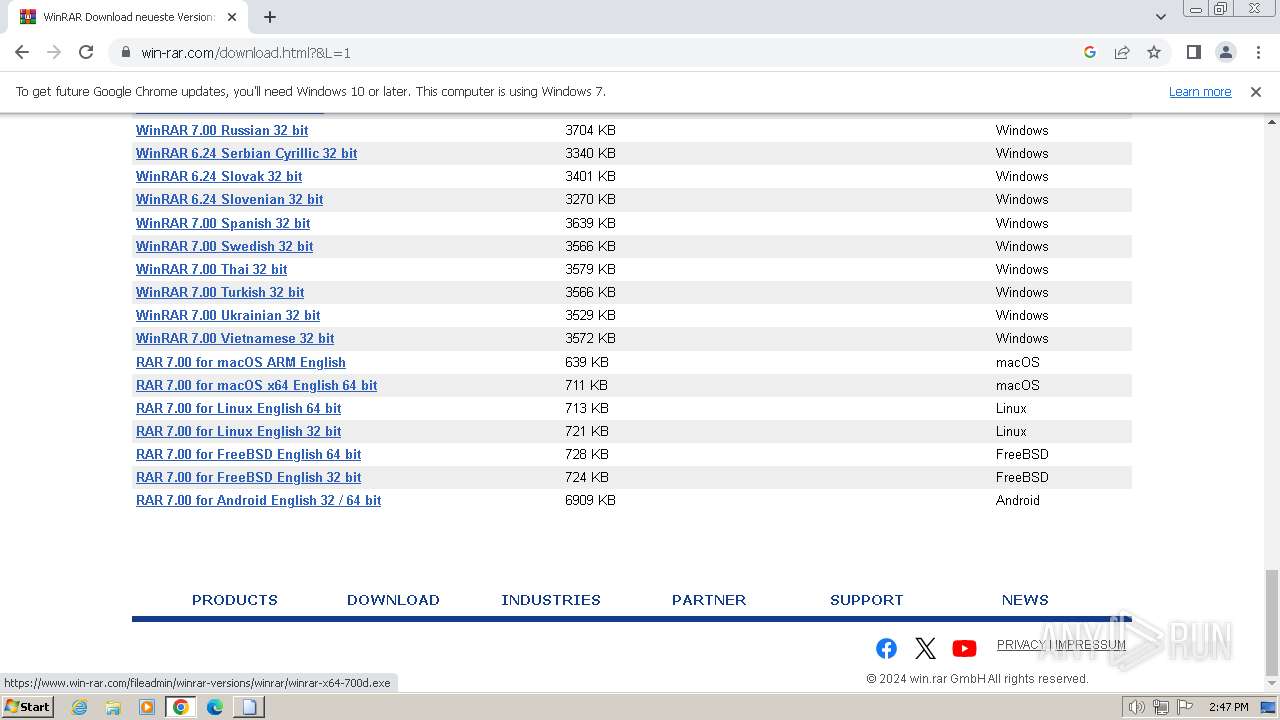
Task: Download RAR 7.00 for Linux English 64 bit
Action: pos(238,408)
